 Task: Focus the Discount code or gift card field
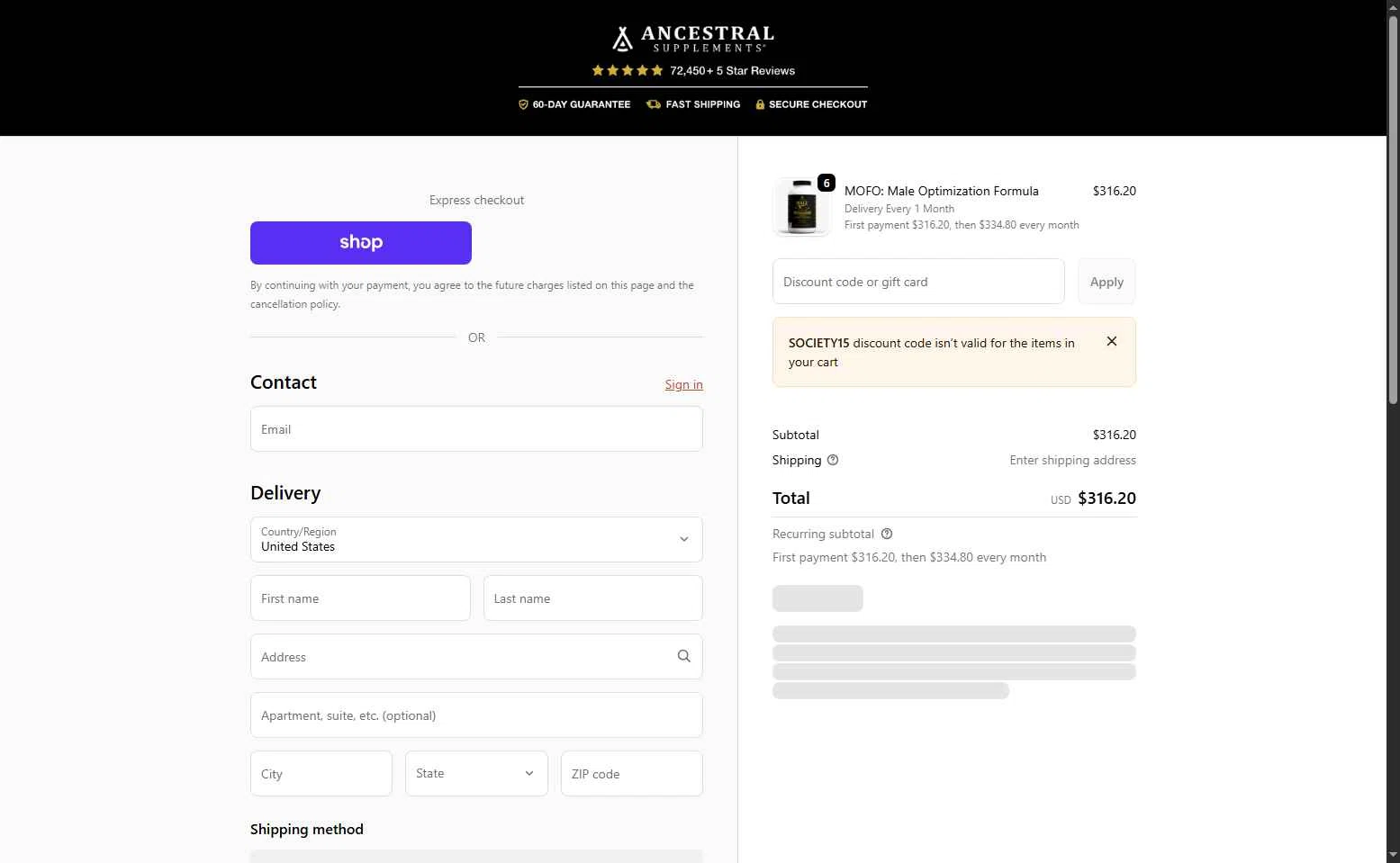click(918, 282)
